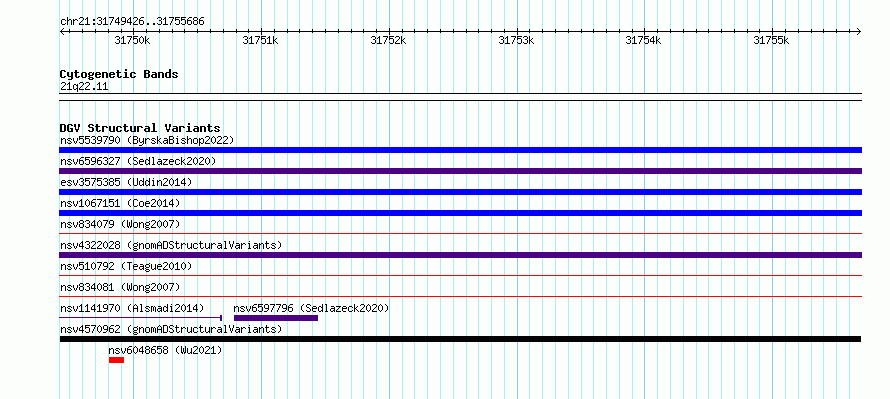Click the 31754k ruler position label

pos(644,41)
